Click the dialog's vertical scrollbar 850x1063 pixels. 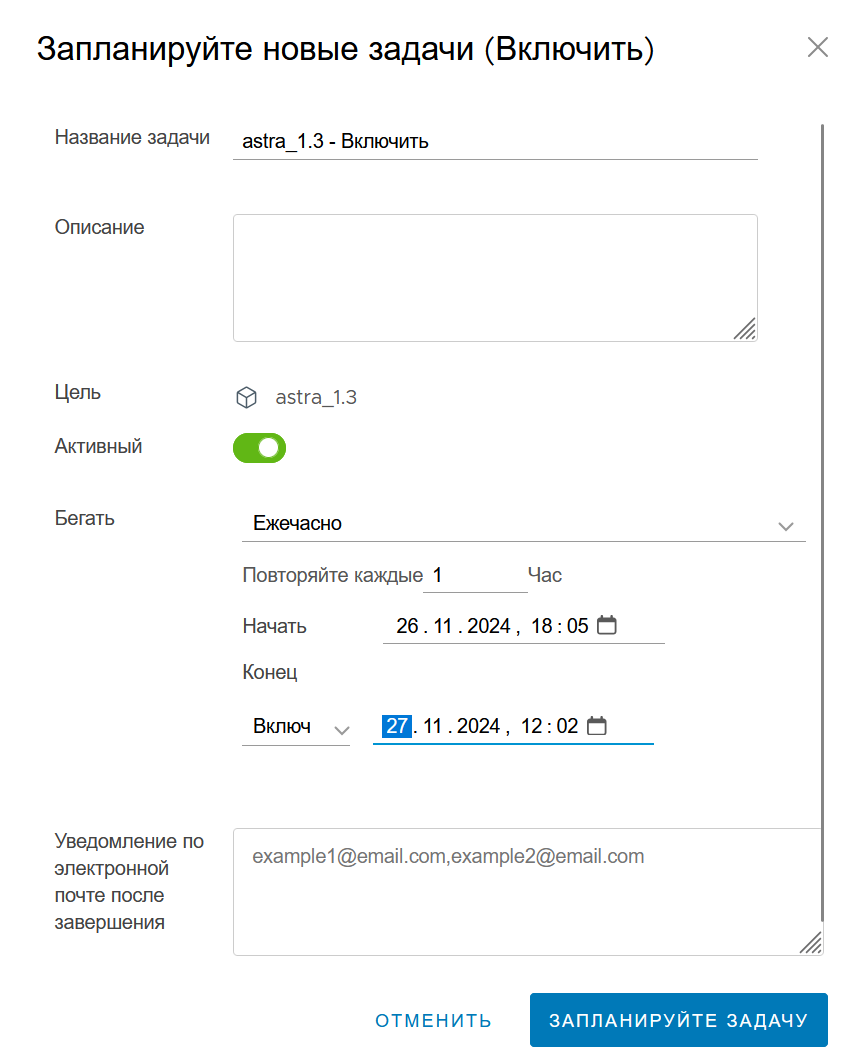pos(822,522)
